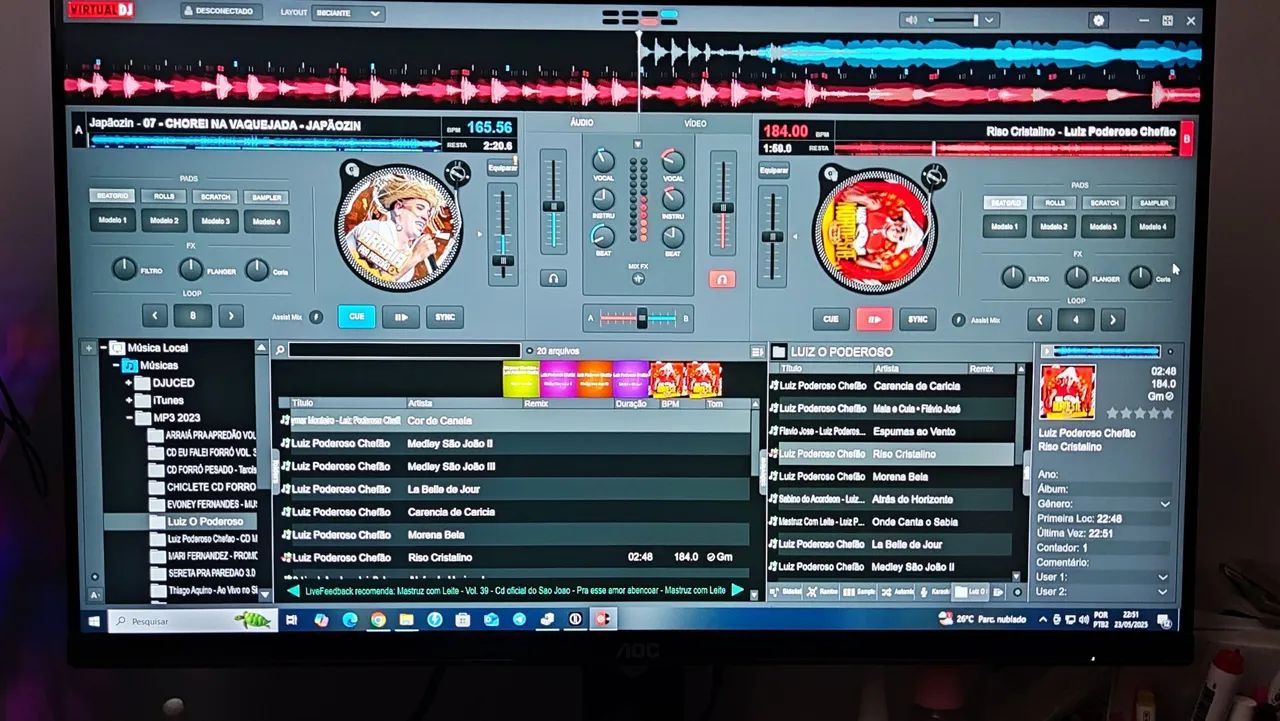Expand the DJUCED folder
This screenshot has width=1280, height=721.
(129, 383)
